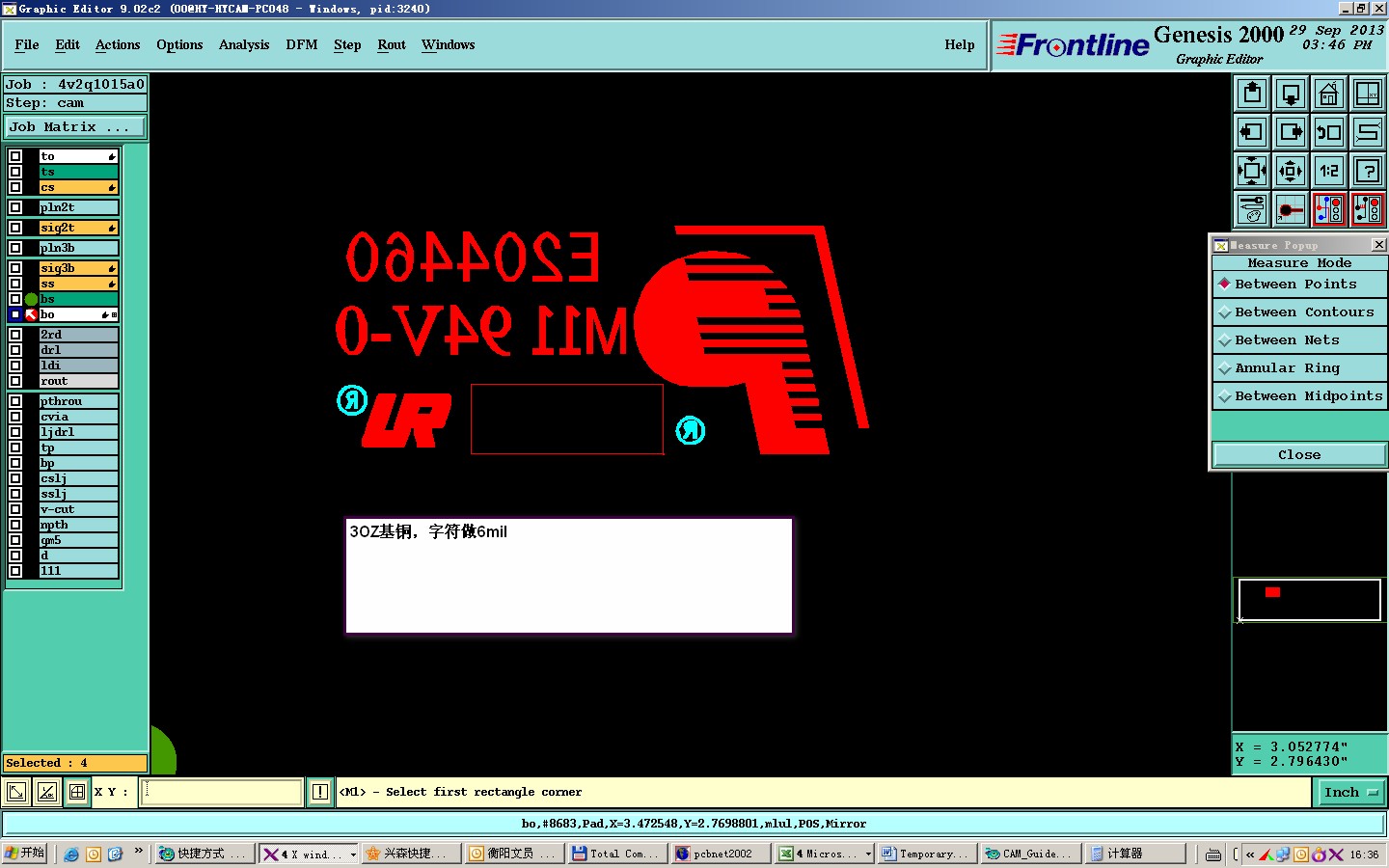Viewport: 1389px width, 868px height.
Task: Open the X wind taskbar group dropdown
Action: pyautogui.click(x=353, y=854)
